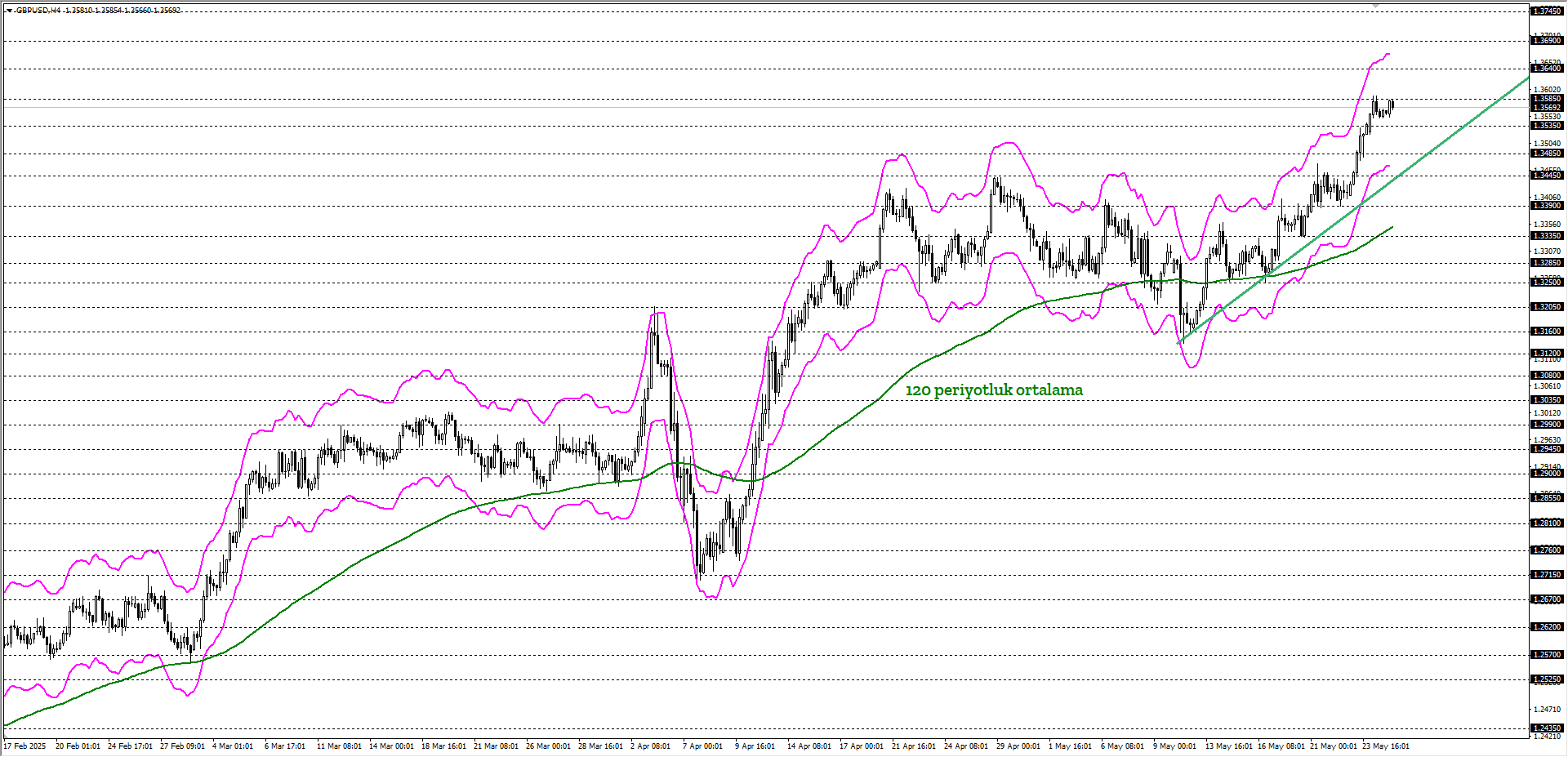Viewport: 1568px width, 757px height.
Task: Click the 2 Apr 08:01 time axis label
Action: point(651,746)
